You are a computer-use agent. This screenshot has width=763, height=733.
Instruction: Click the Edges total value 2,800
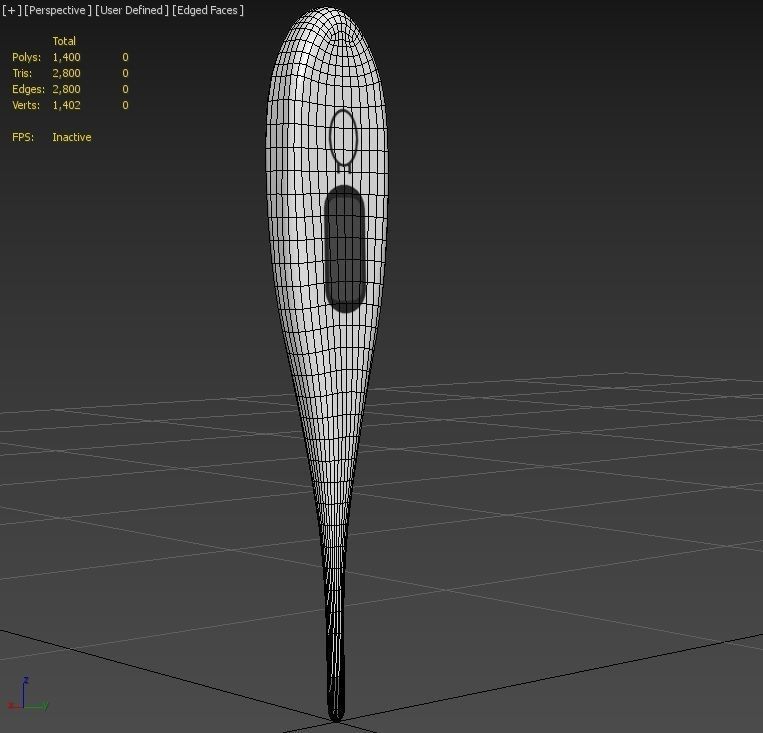(x=66, y=90)
